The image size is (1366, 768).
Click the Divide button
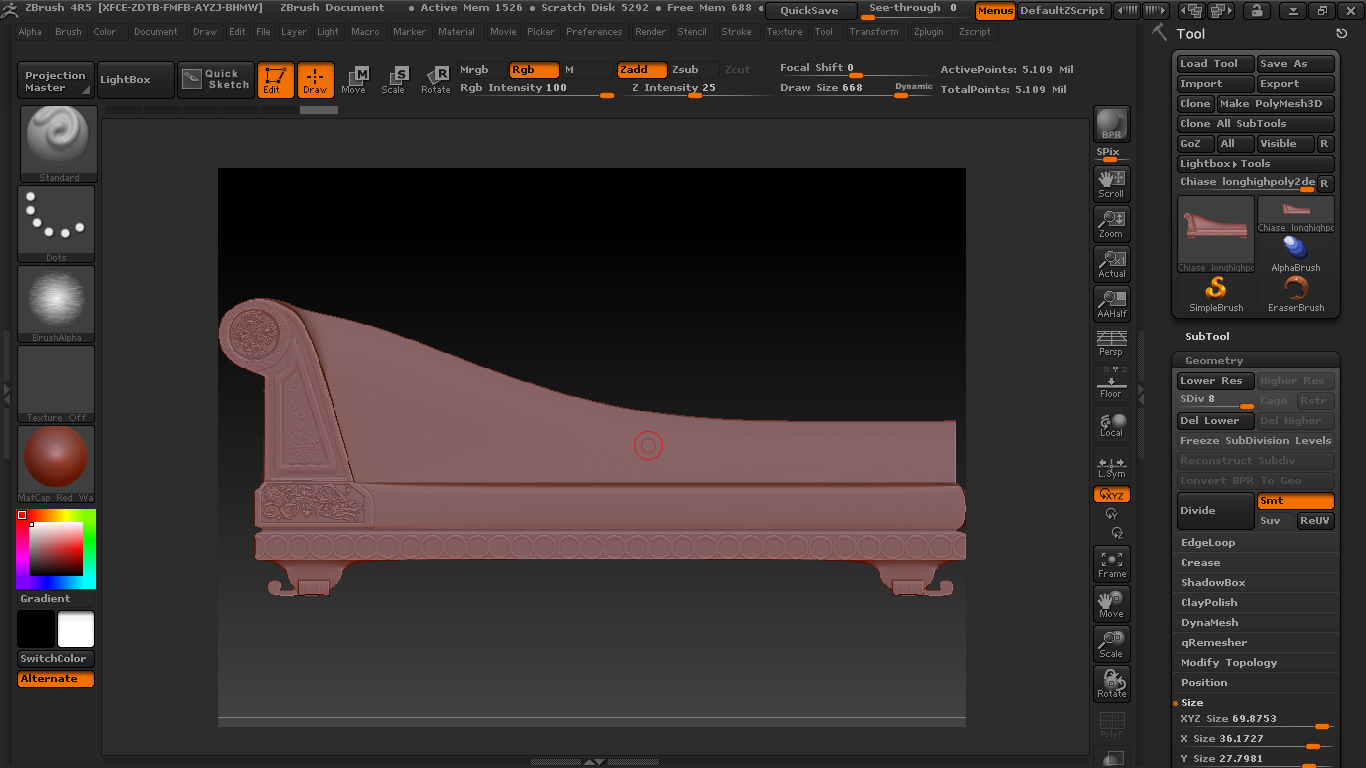click(x=1216, y=511)
